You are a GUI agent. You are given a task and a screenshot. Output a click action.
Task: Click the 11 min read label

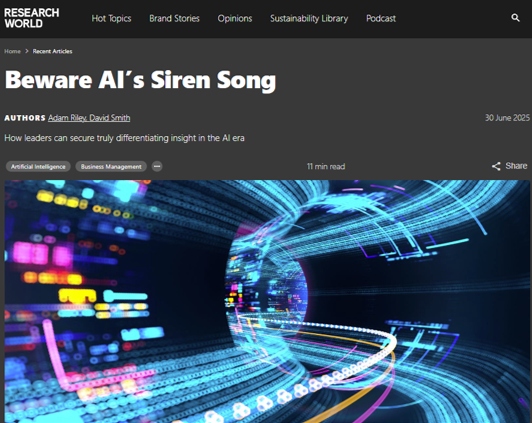click(326, 167)
